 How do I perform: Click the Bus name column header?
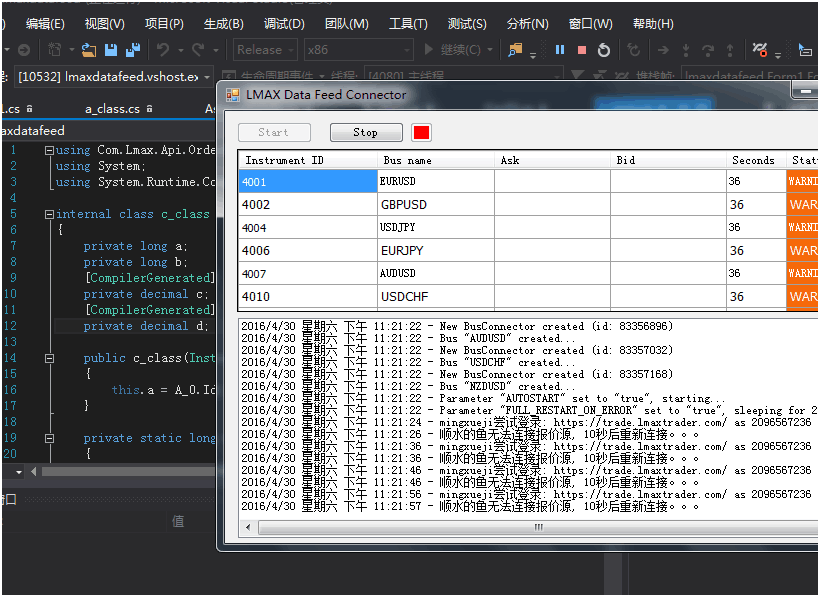click(436, 160)
